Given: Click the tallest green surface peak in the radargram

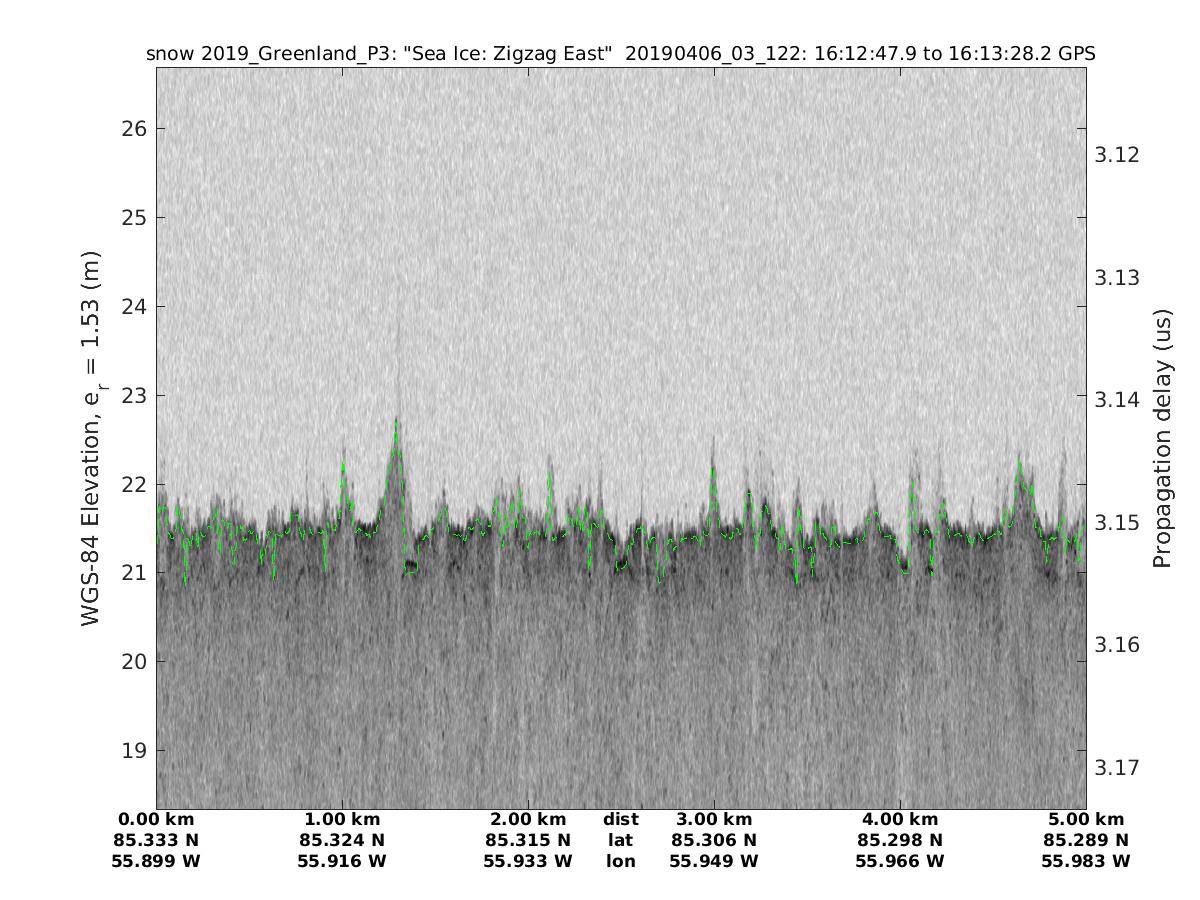Looking at the screenshot, I should coord(396,422).
